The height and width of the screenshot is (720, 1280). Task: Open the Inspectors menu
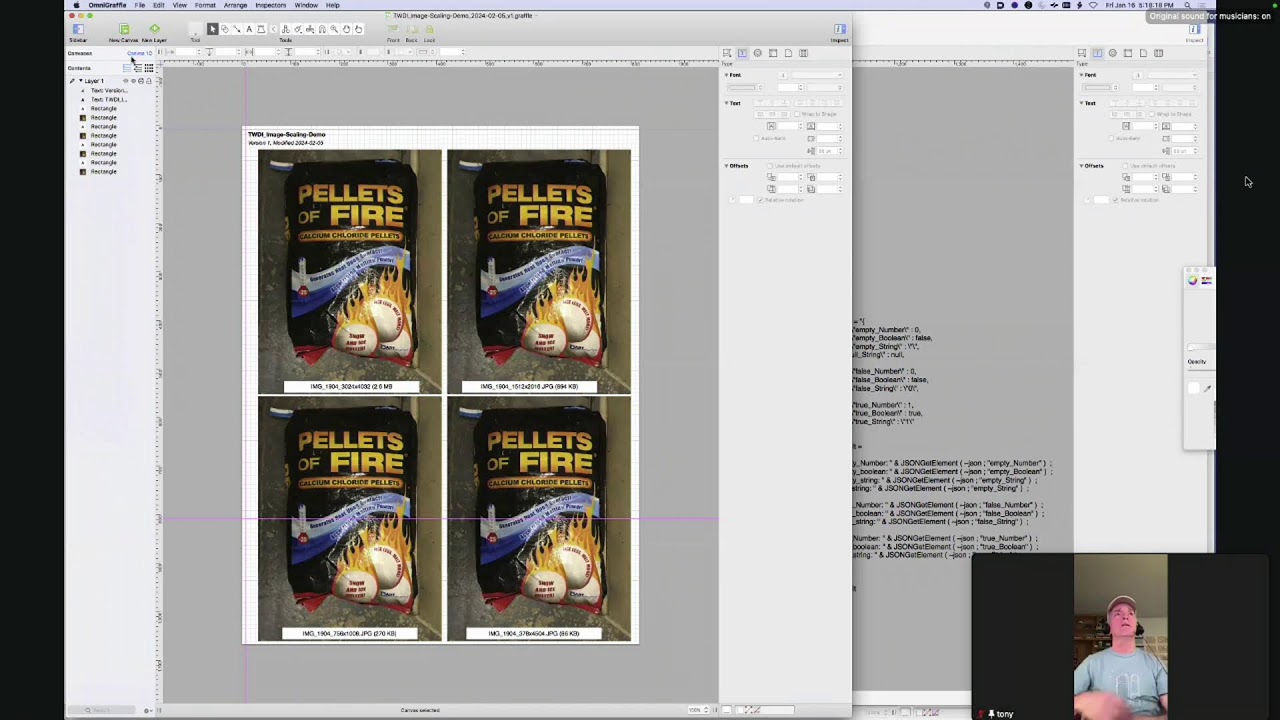(x=270, y=5)
